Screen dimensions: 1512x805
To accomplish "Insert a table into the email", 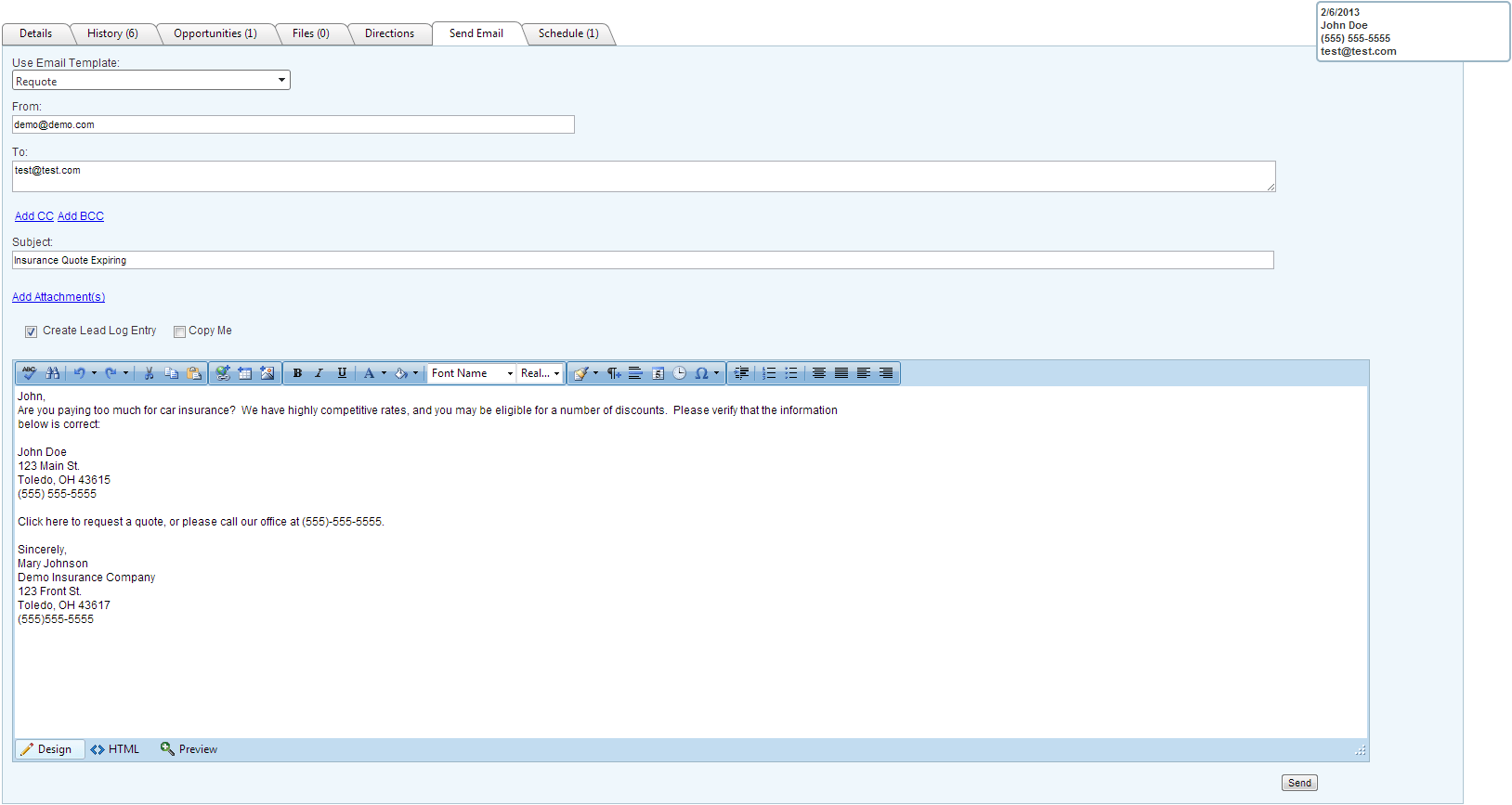I will (245, 373).
